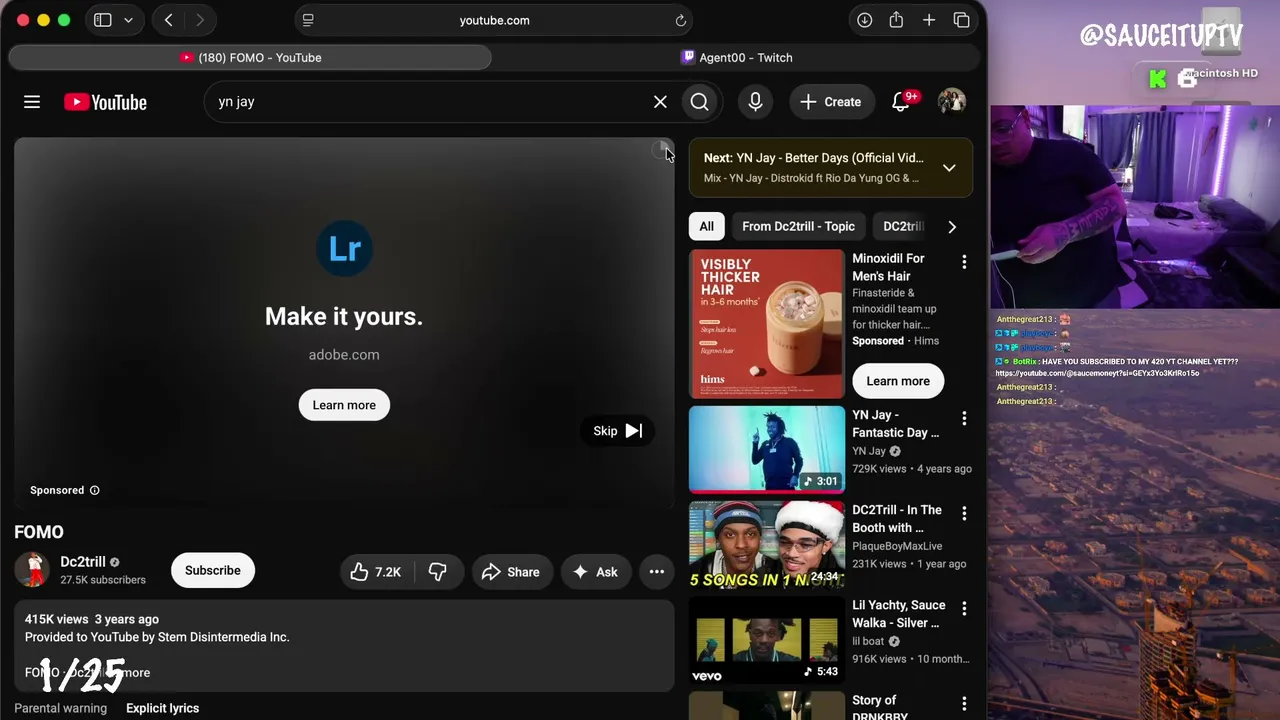Image resolution: width=1280 pixels, height=720 pixels.
Task: Click the 'Explicit lyrics' label
Action: [162, 708]
